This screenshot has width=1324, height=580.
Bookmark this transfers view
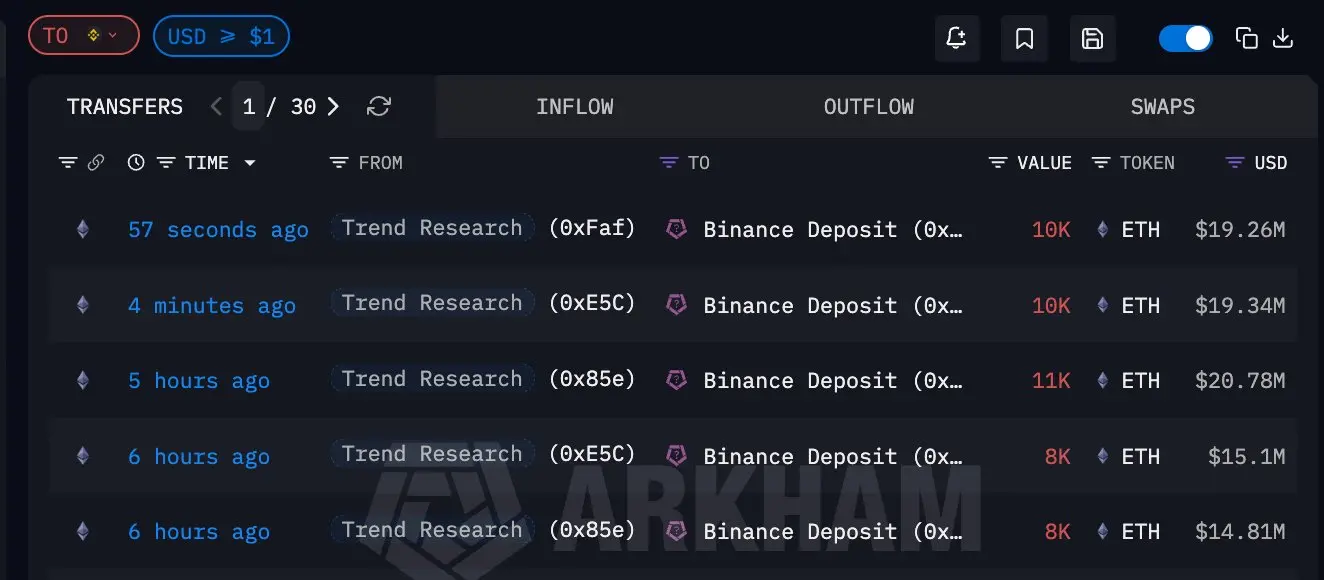click(x=1024, y=38)
